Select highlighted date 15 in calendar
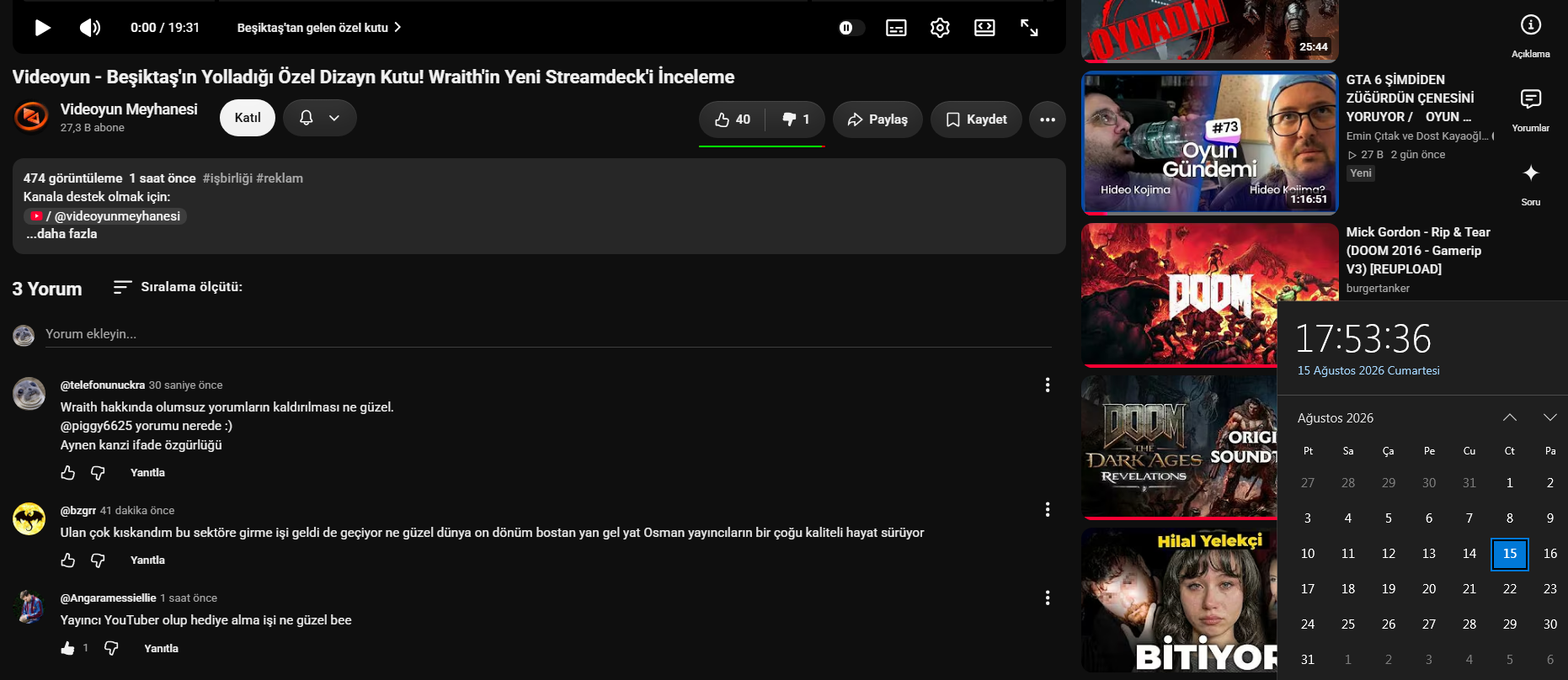Screen dimensions: 1568x680 (x=1510, y=554)
